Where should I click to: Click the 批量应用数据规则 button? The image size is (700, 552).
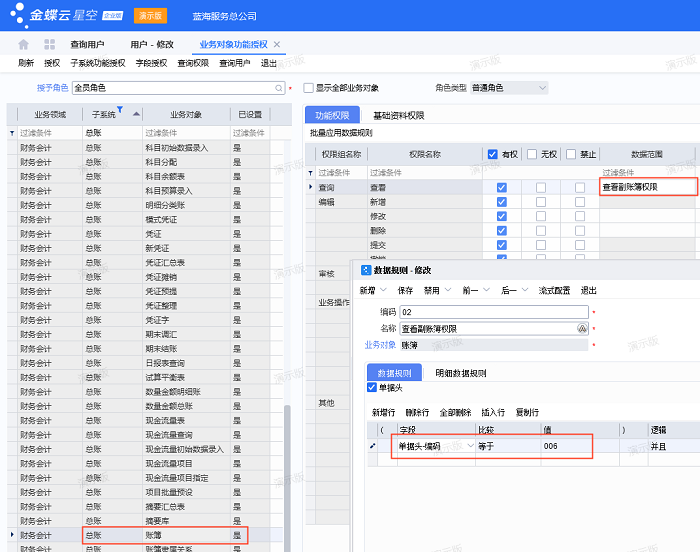[x=341, y=133]
